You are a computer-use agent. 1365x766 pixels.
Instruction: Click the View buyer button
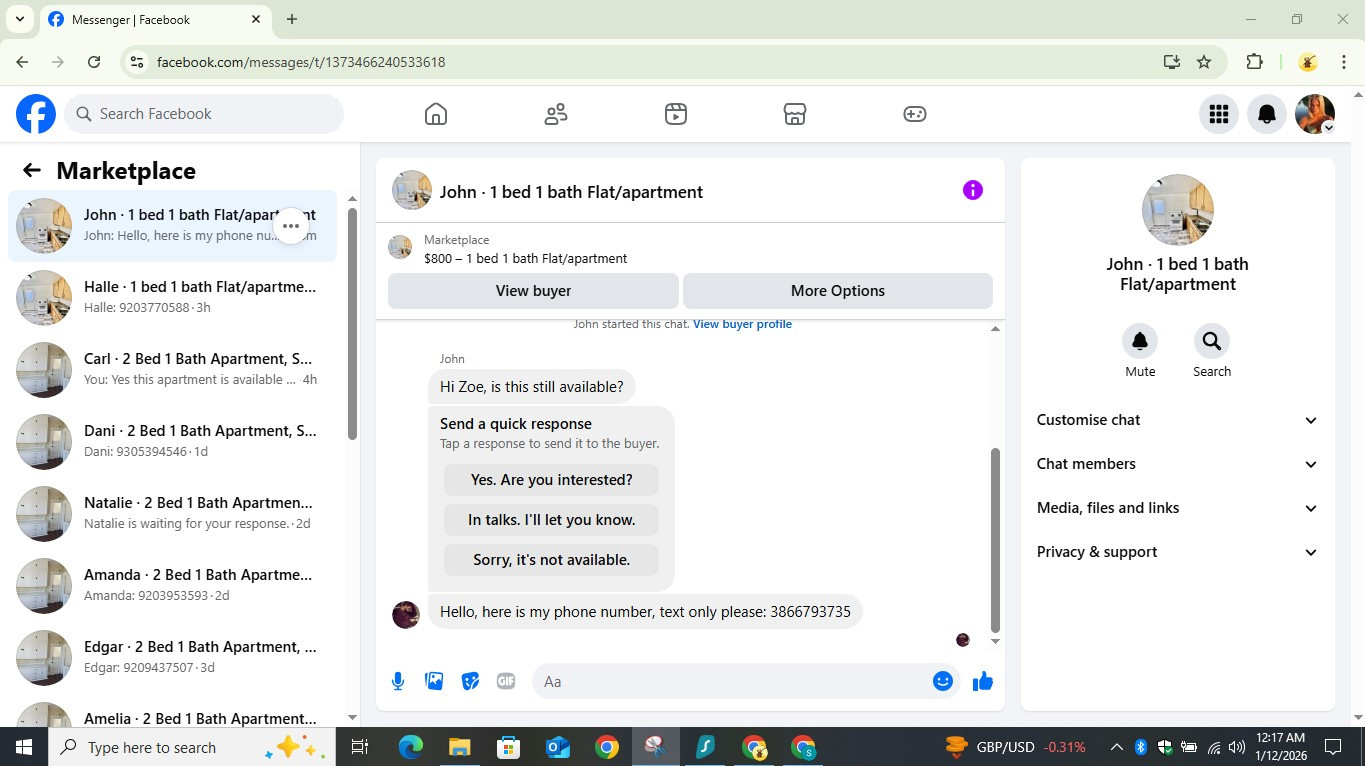(x=533, y=291)
